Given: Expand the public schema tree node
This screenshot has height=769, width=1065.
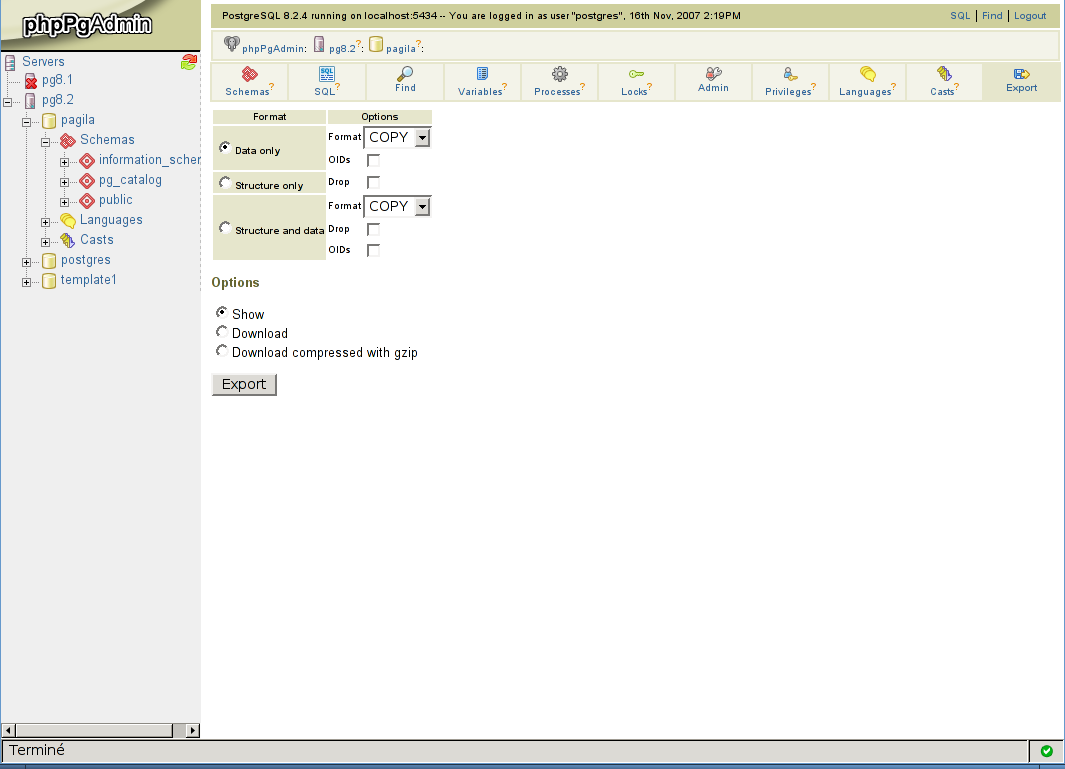Looking at the screenshot, I should pyautogui.click(x=64, y=202).
